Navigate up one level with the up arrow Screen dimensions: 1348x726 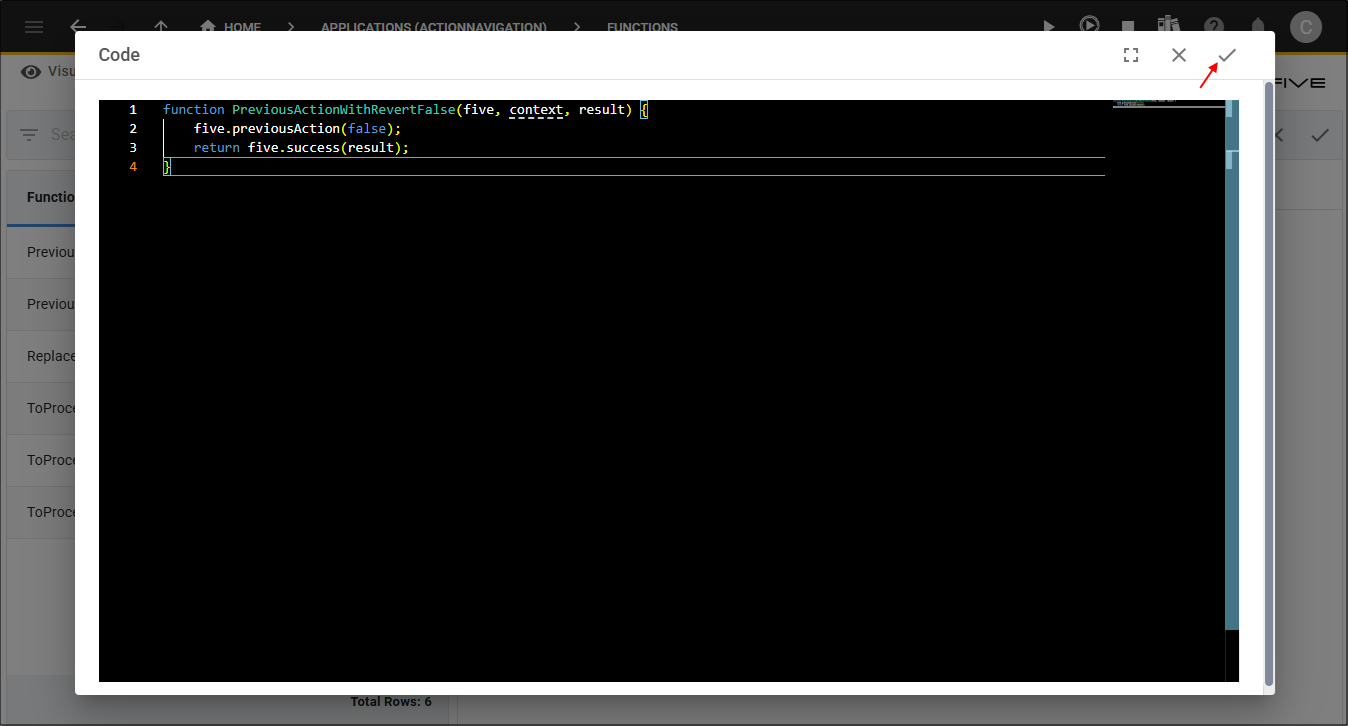coord(161,27)
